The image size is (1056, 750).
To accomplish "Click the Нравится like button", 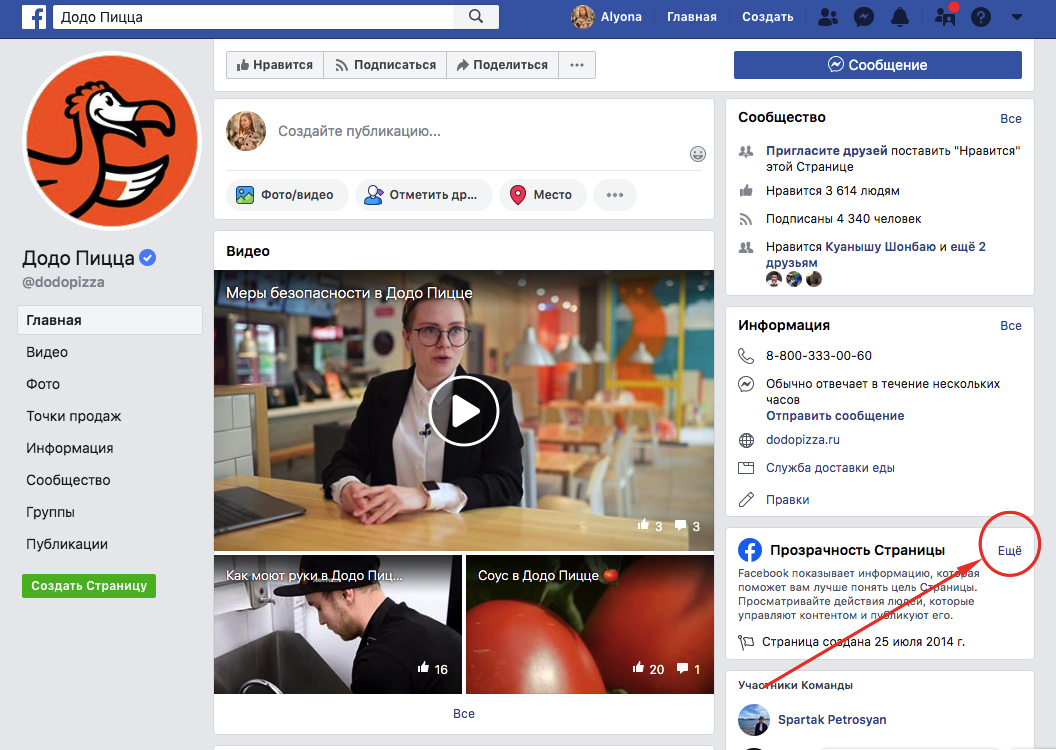I will [275, 65].
